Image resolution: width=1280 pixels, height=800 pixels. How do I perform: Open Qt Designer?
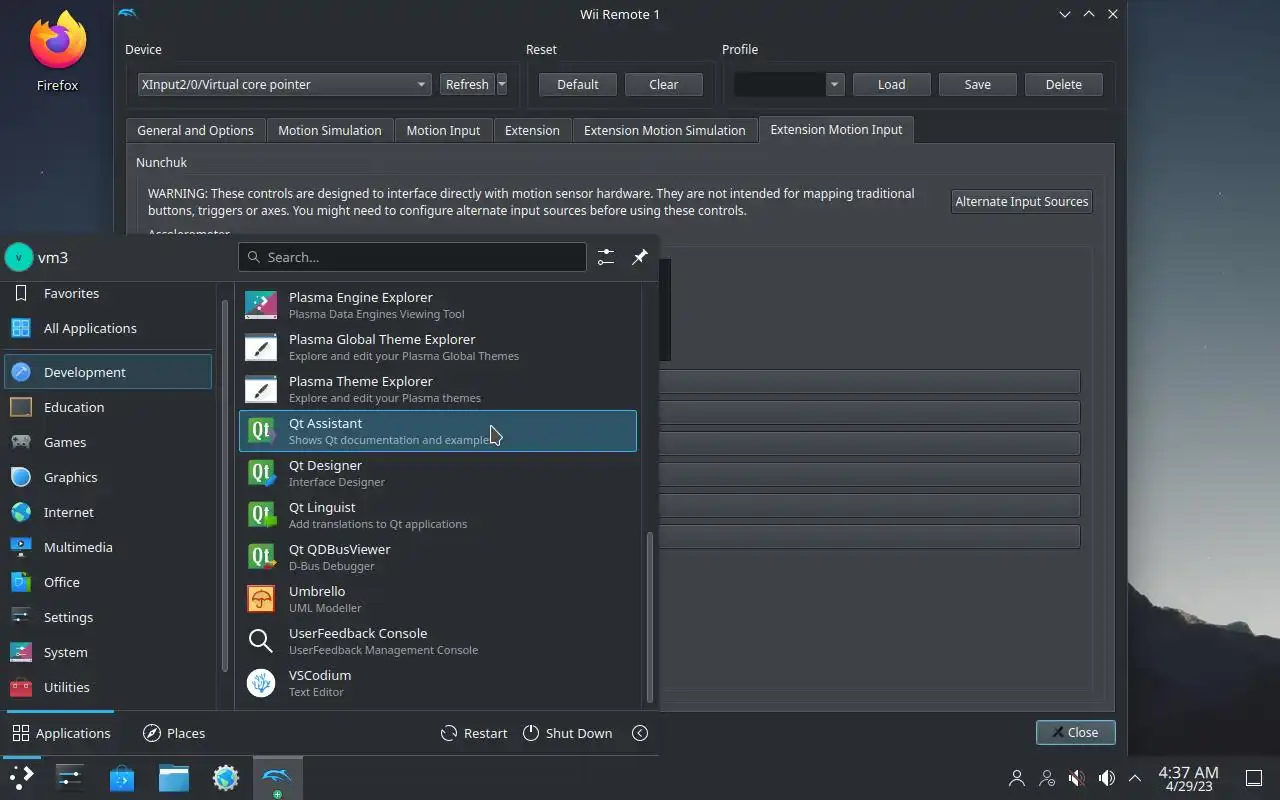tap(437, 473)
